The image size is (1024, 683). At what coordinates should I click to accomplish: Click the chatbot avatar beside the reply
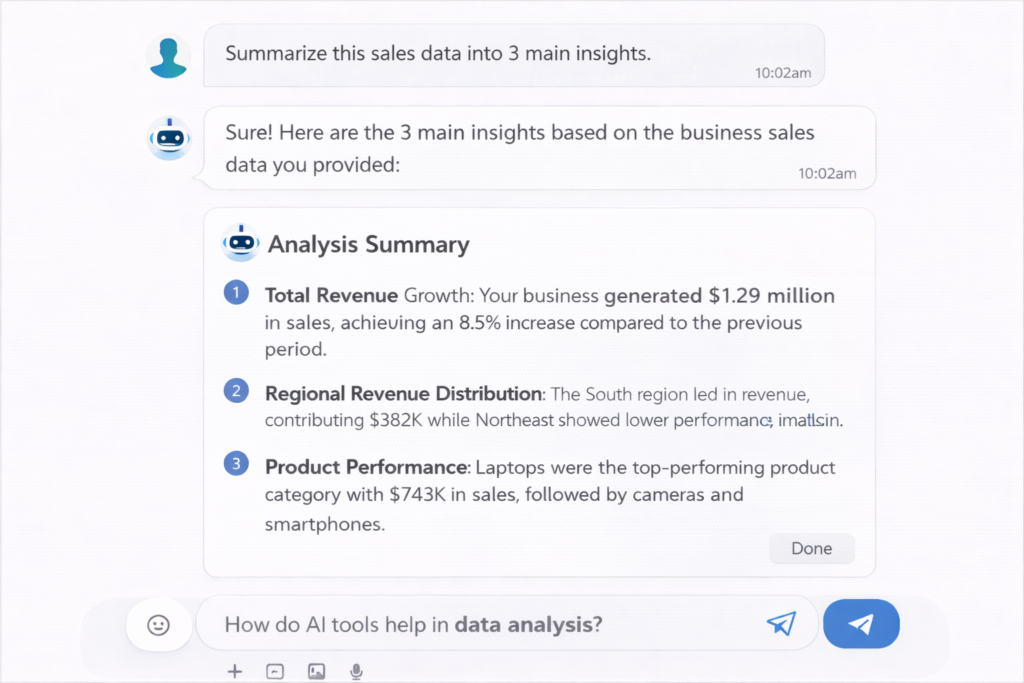tap(169, 138)
